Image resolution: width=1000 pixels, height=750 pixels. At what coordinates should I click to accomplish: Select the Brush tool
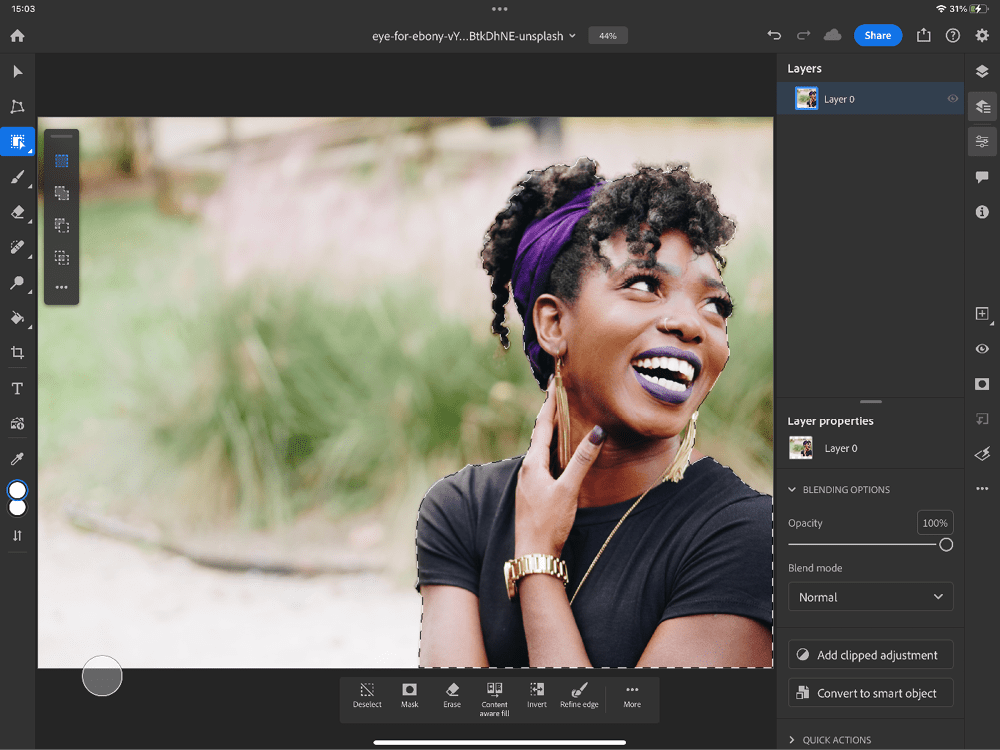pyautogui.click(x=17, y=177)
